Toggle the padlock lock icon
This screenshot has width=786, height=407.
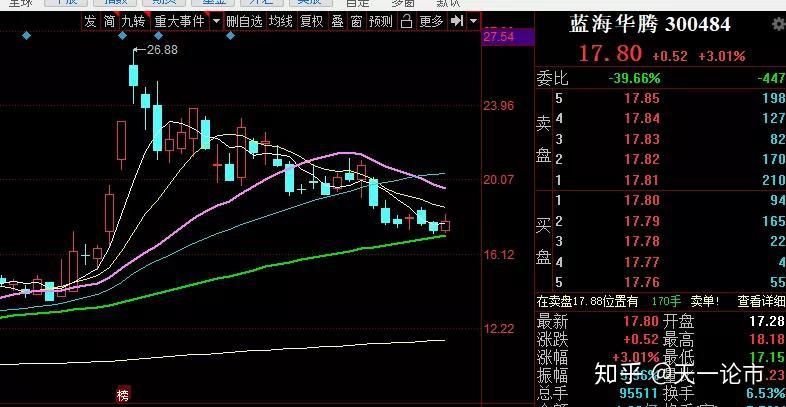[407, 22]
